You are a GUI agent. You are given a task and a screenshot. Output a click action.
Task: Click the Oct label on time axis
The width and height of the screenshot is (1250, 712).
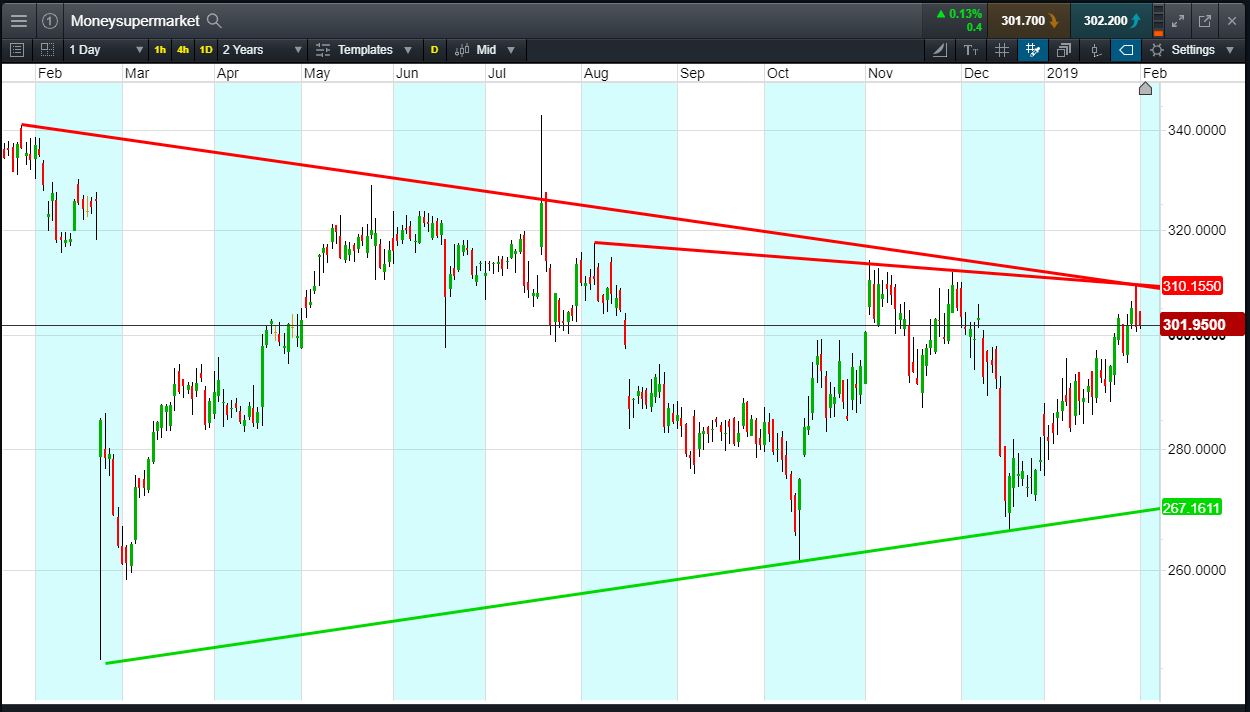[777, 73]
